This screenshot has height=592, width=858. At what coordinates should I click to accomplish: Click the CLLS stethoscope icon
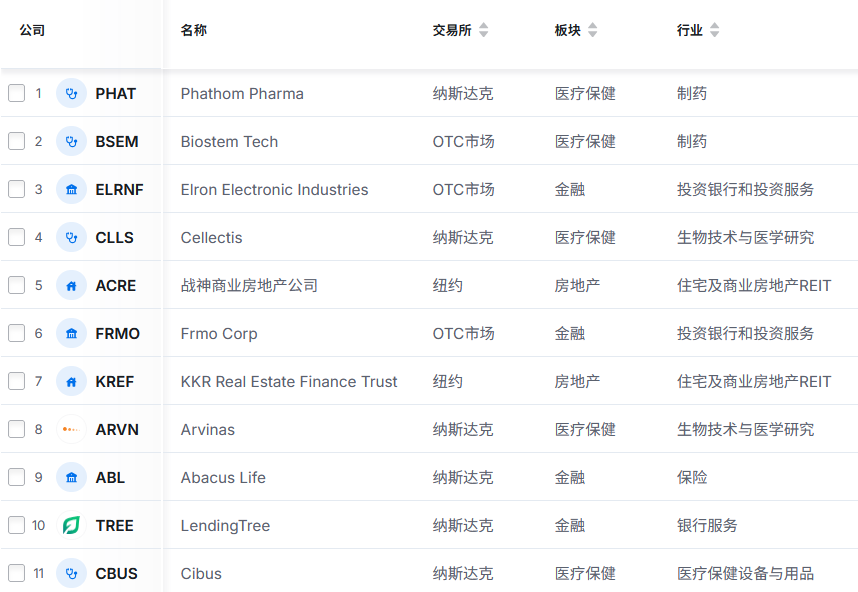(71, 237)
